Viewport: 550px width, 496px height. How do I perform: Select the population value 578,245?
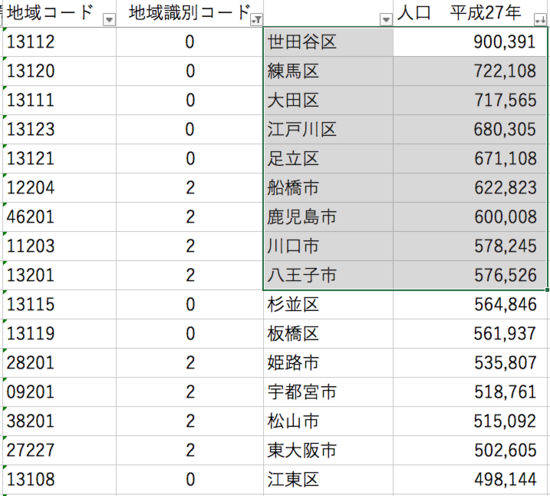point(470,246)
